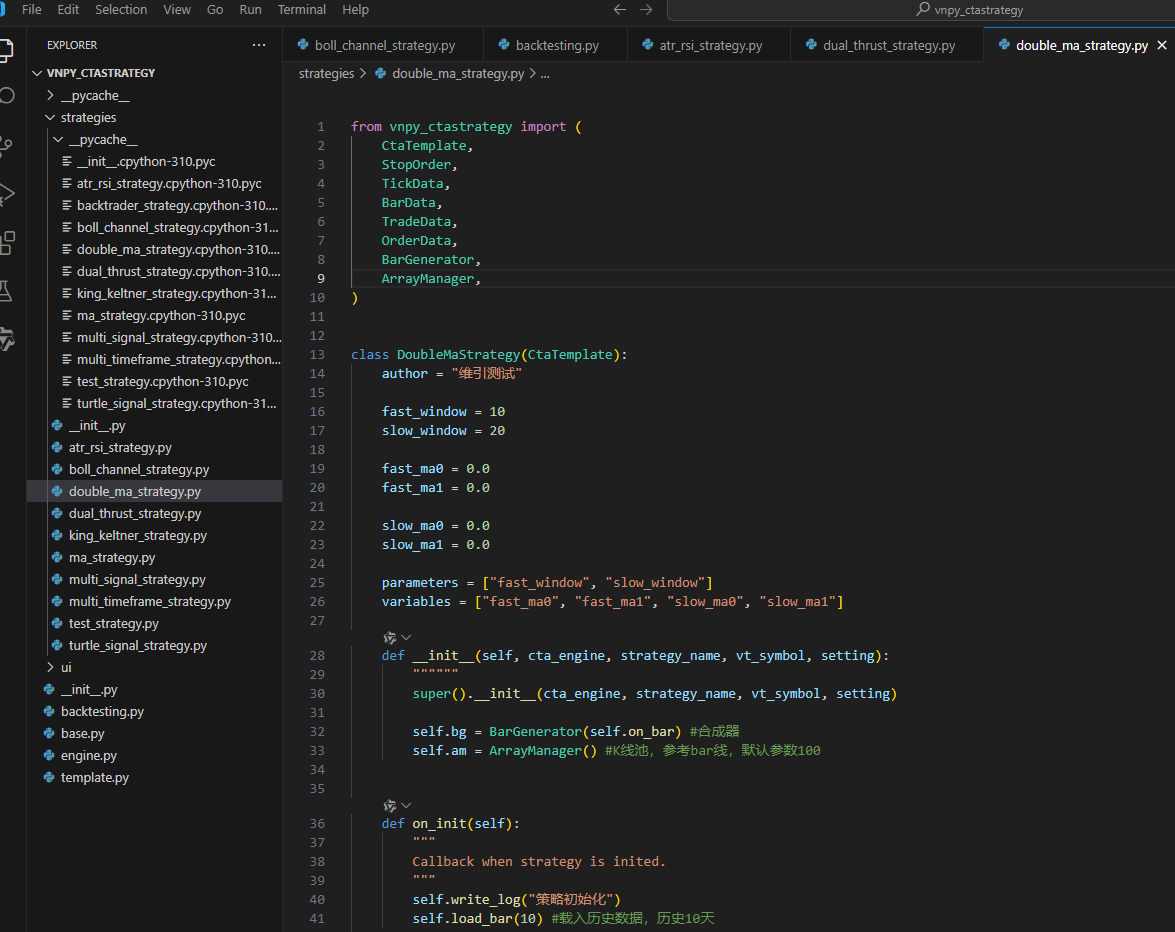The height and width of the screenshot is (932, 1175).
Task: Open __init__.cpython-310.pyc in the tree
Action: 146,162
